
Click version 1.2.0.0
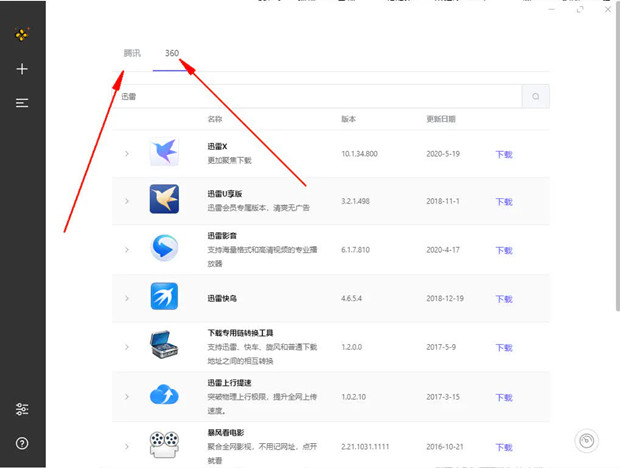(351, 347)
